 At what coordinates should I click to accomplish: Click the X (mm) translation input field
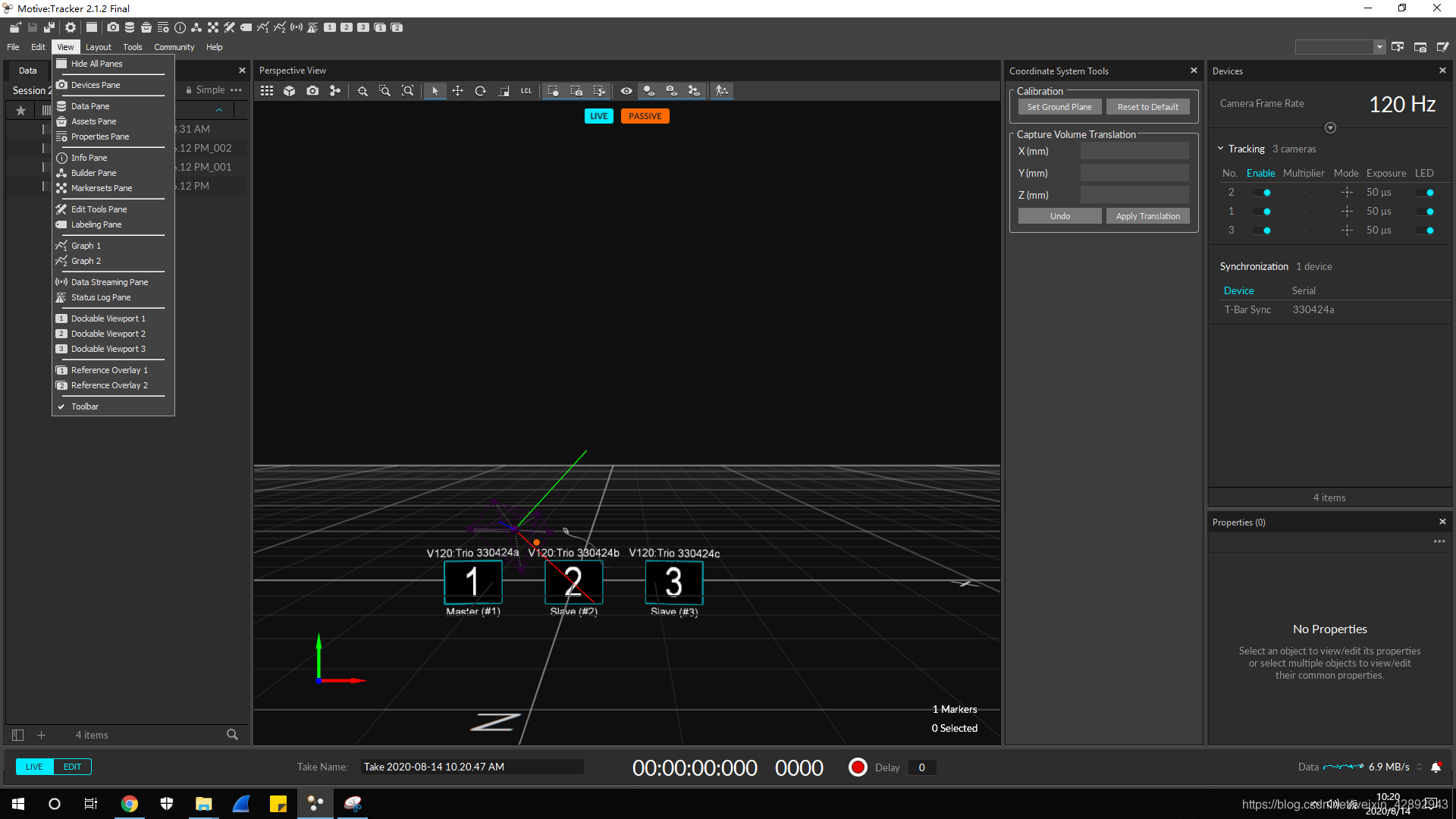click(x=1134, y=151)
